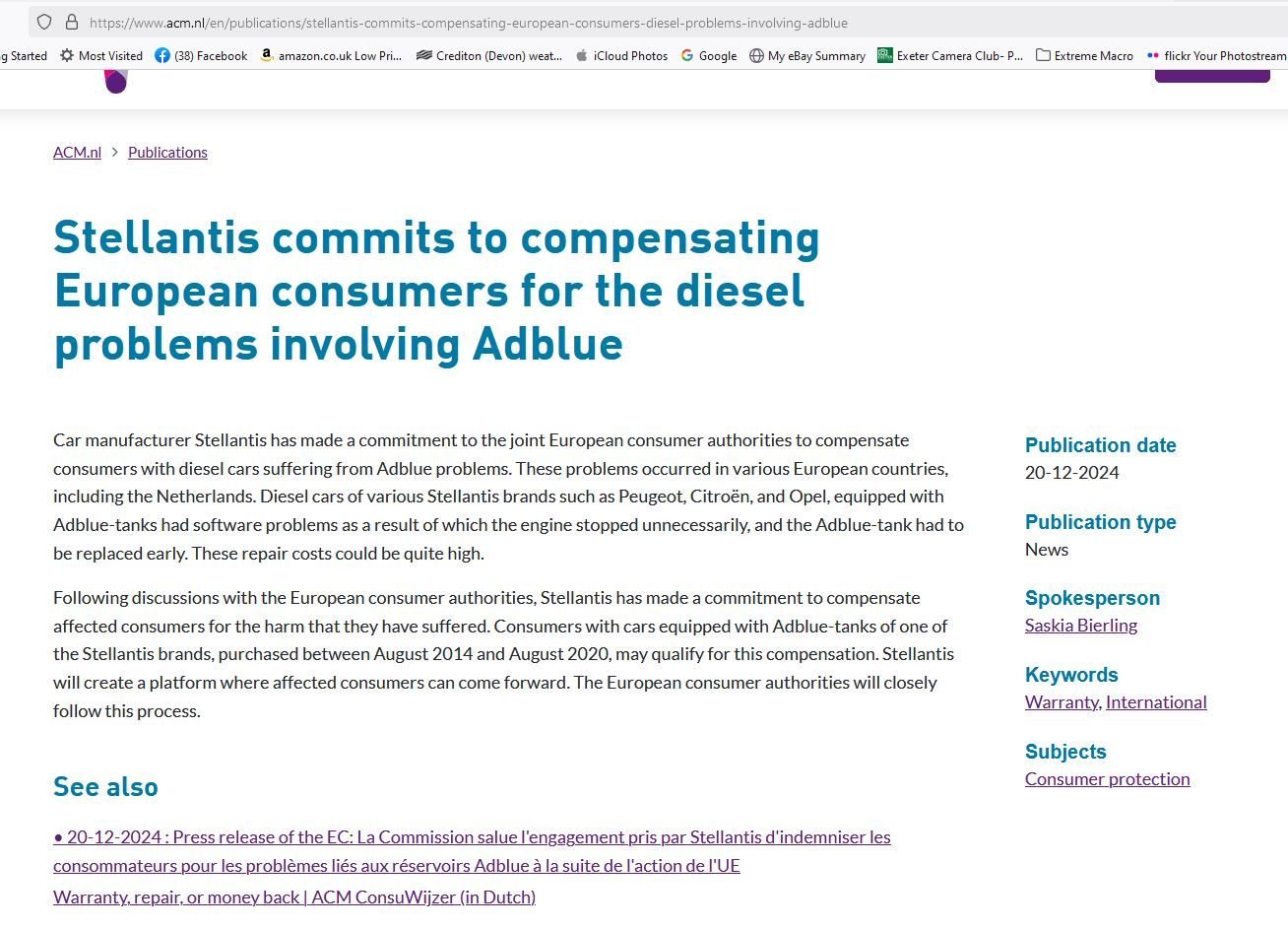Click the padlock site security icon
The width and height of the screenshot is (1288, 929).
point(71,22)
